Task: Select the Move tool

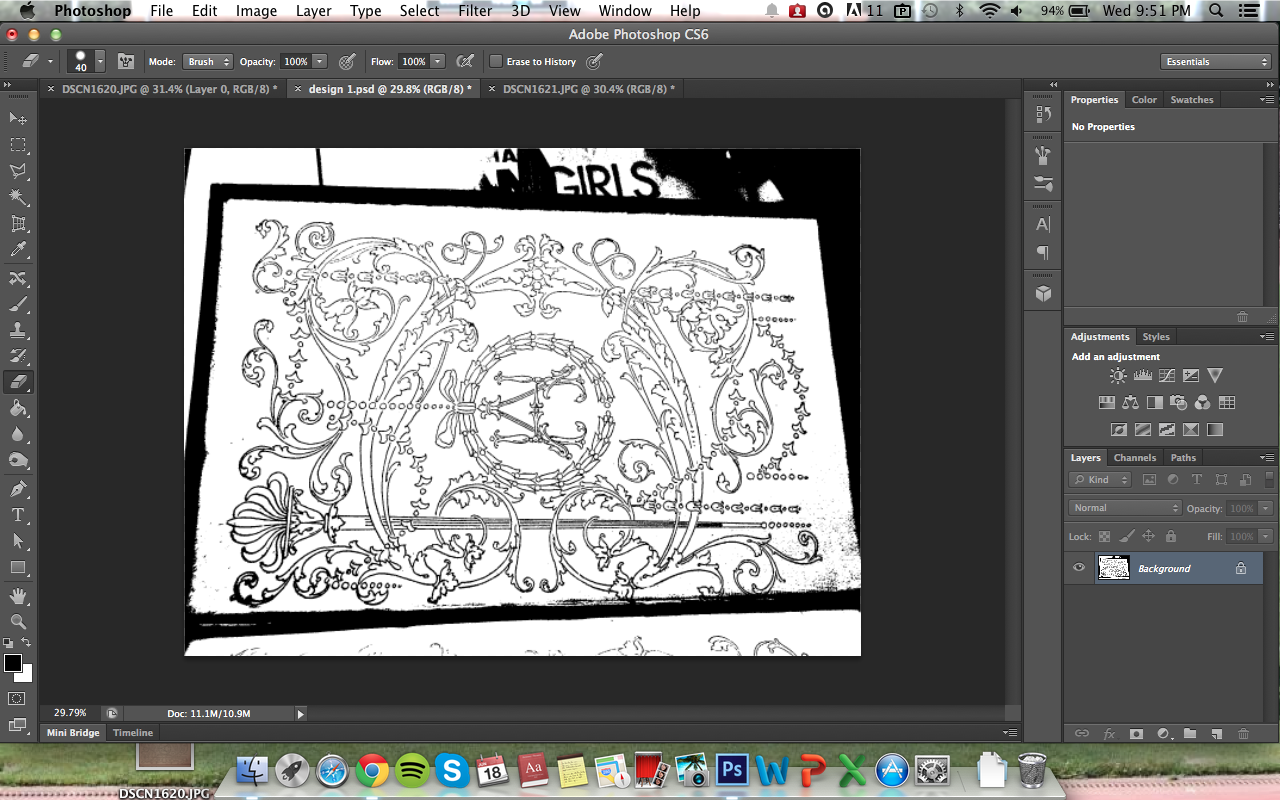Action: 18,119
